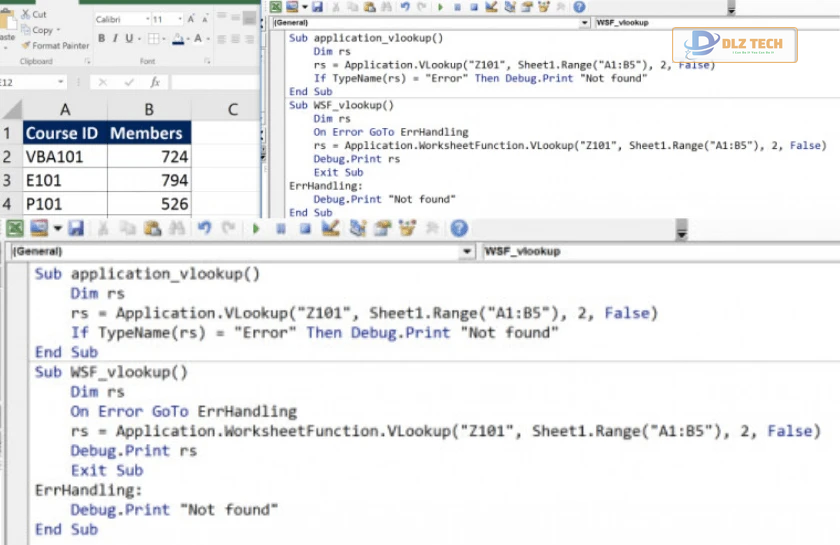Image resolution: width=840 pixels, height=545 pixels.
Task: Click Cut scissors icon in lower VBA toolbar
Action: pyautogui.click(x=103, y=229)
